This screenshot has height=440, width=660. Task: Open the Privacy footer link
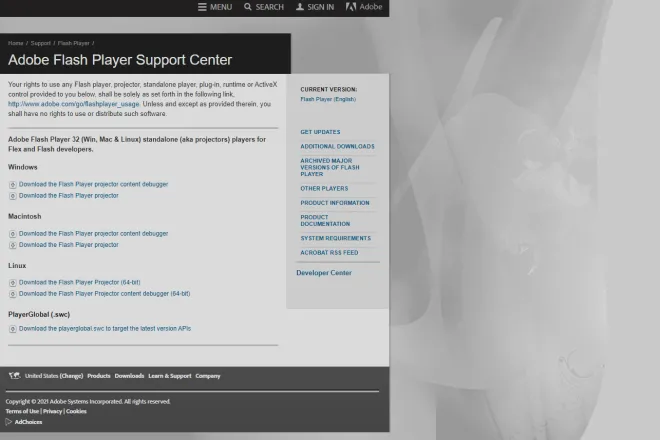click(53, 411)
